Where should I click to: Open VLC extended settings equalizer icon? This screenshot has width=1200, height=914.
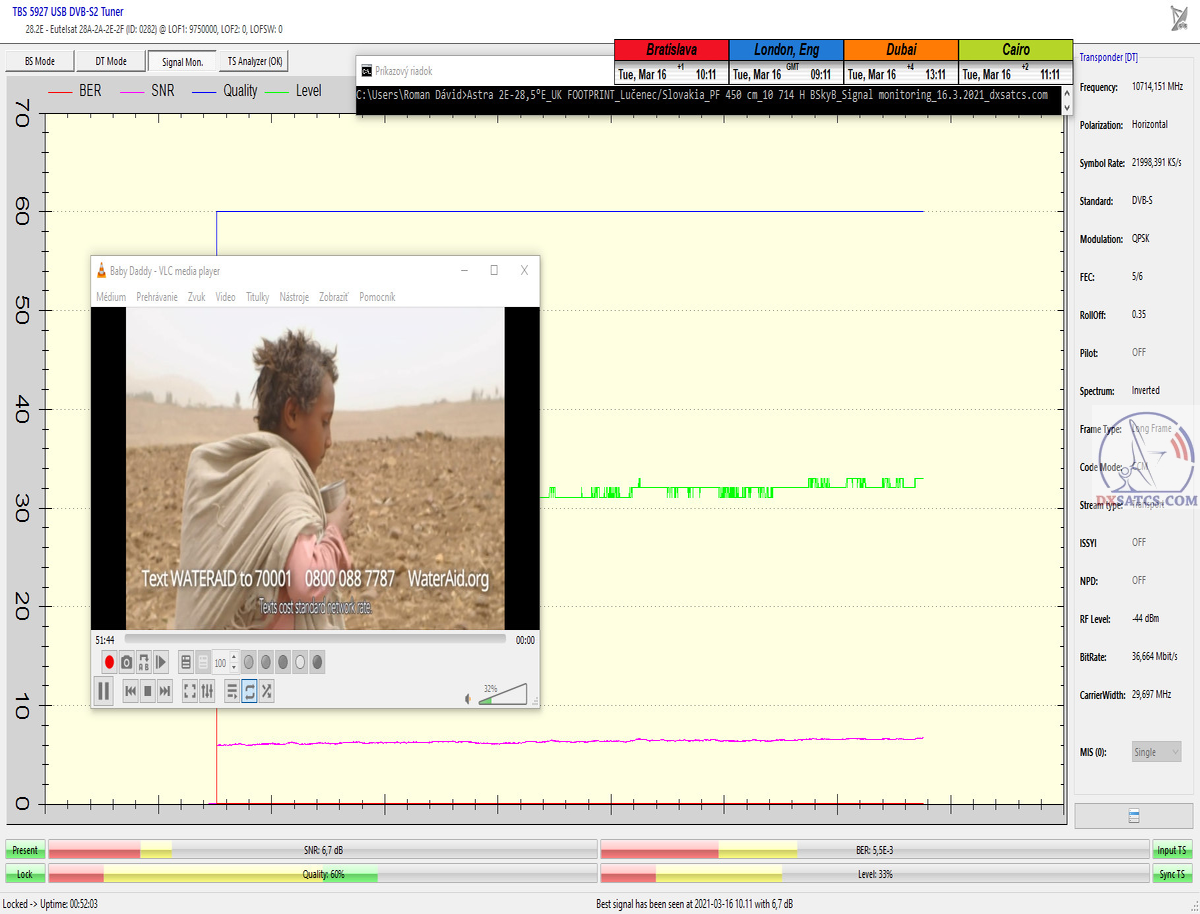[x=207, y=691]
